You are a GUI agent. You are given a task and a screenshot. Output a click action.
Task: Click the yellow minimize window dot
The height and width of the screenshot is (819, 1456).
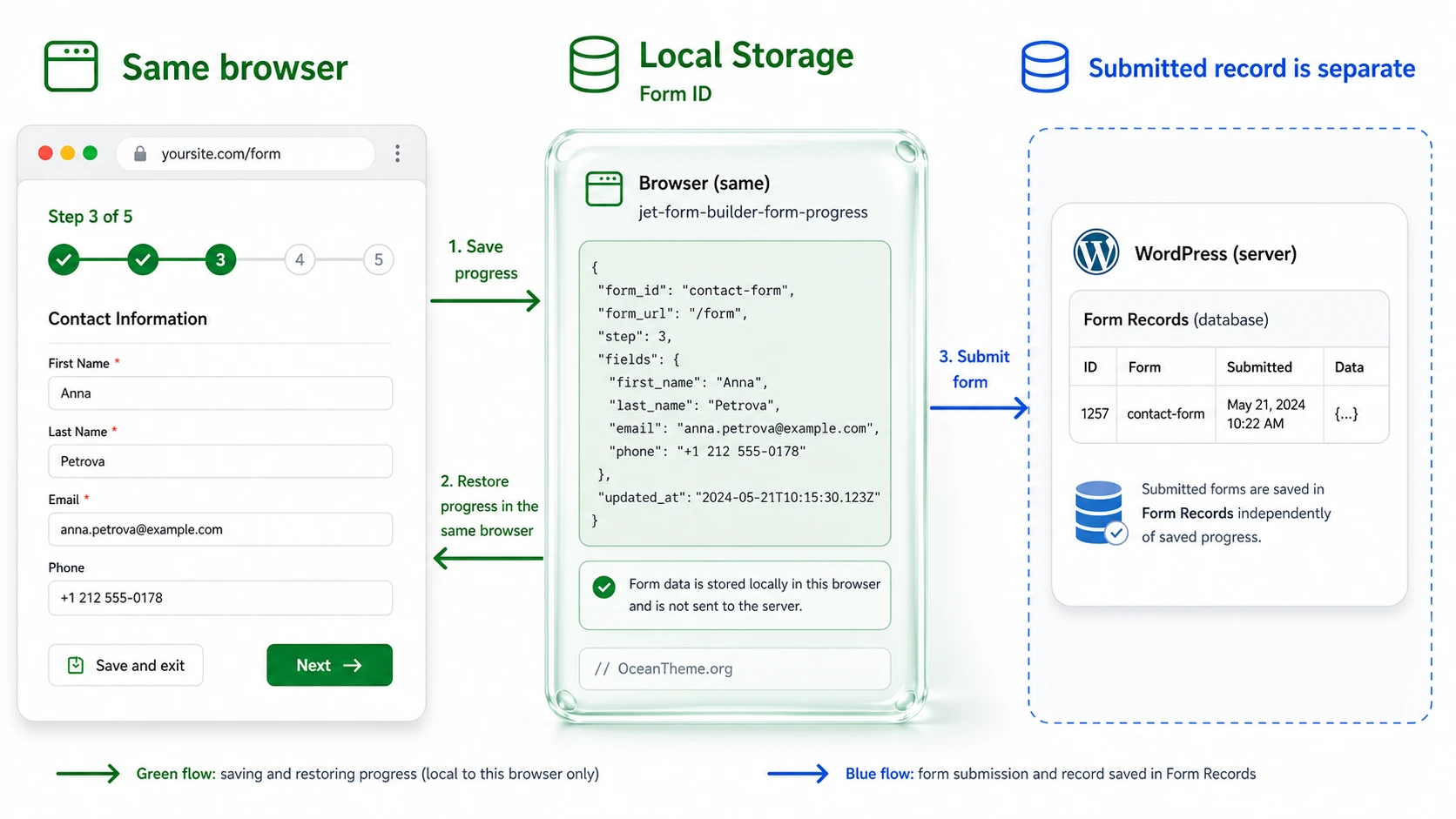tap(68, 153)
